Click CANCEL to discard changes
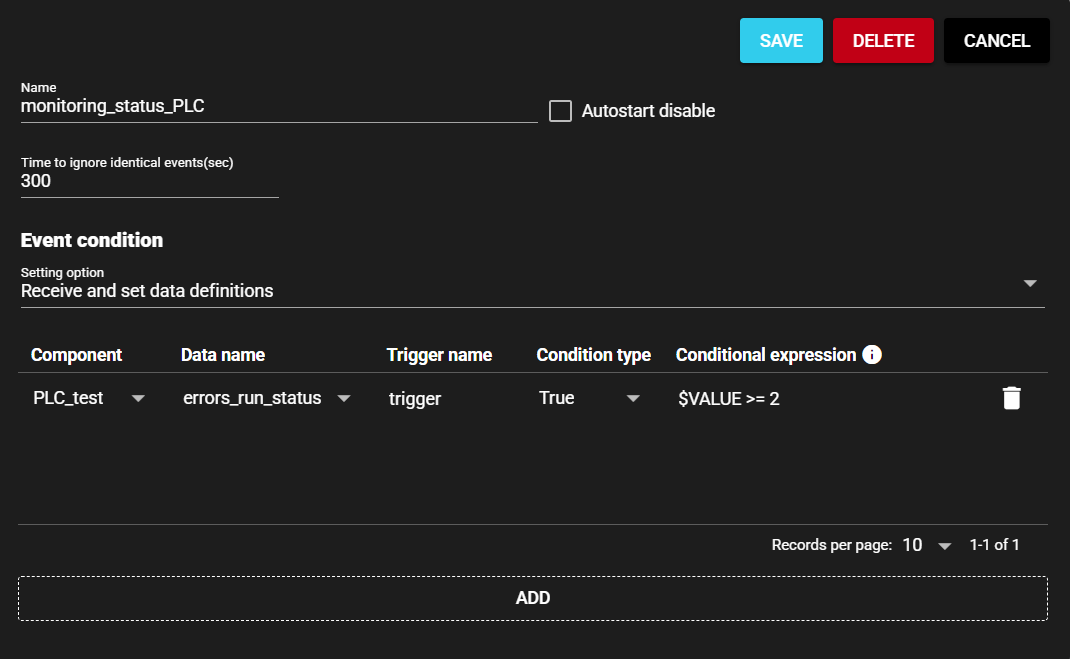This screenshot has width=1070, height=659. click(996, 41)
